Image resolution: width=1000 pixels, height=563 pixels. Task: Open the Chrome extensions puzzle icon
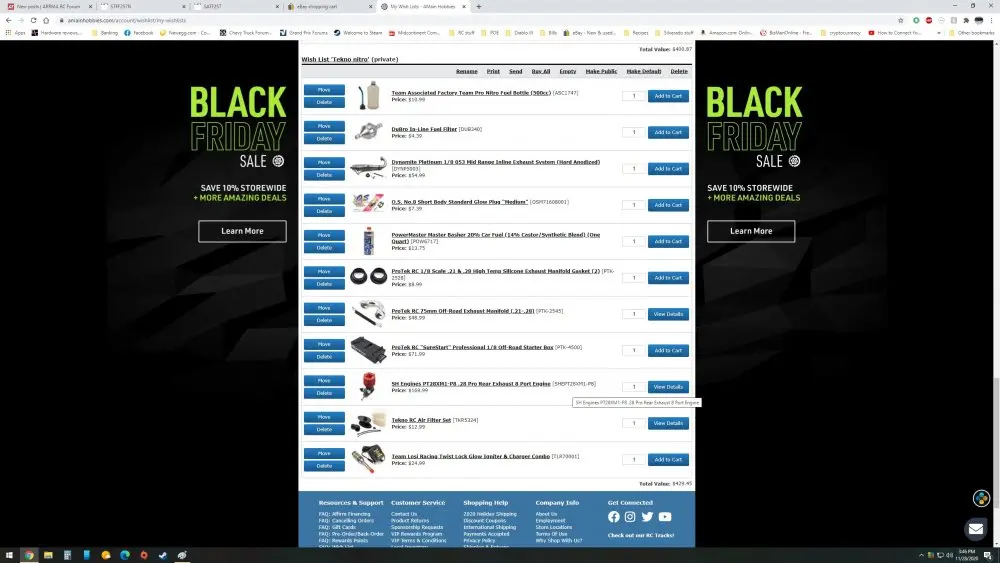(966, 20)
